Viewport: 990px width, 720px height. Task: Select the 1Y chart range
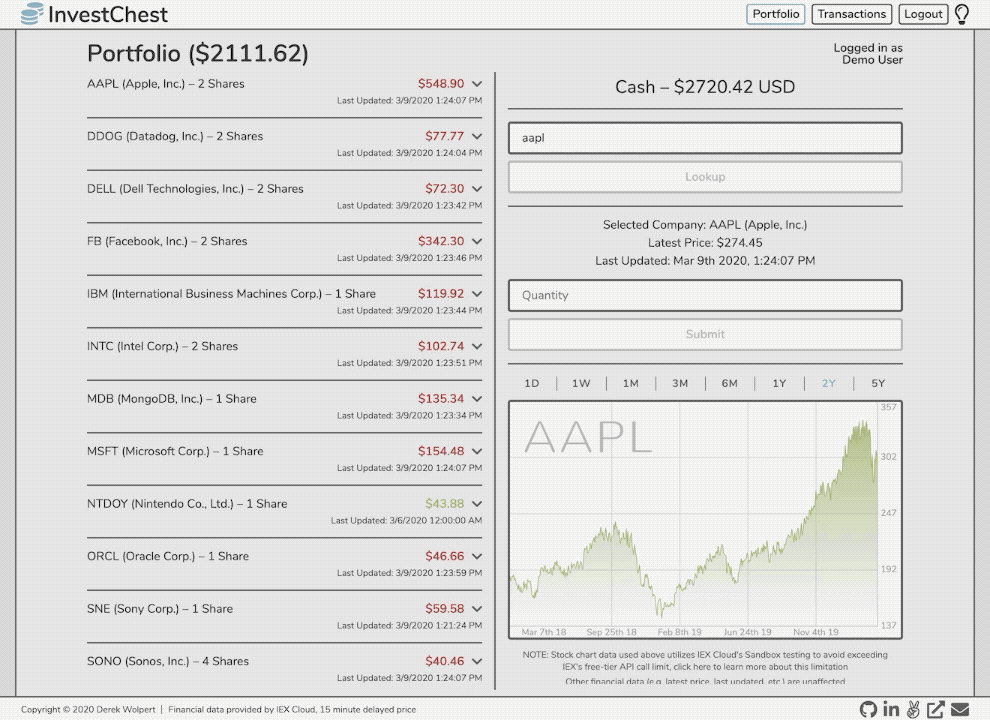click(x=779, y=383)
